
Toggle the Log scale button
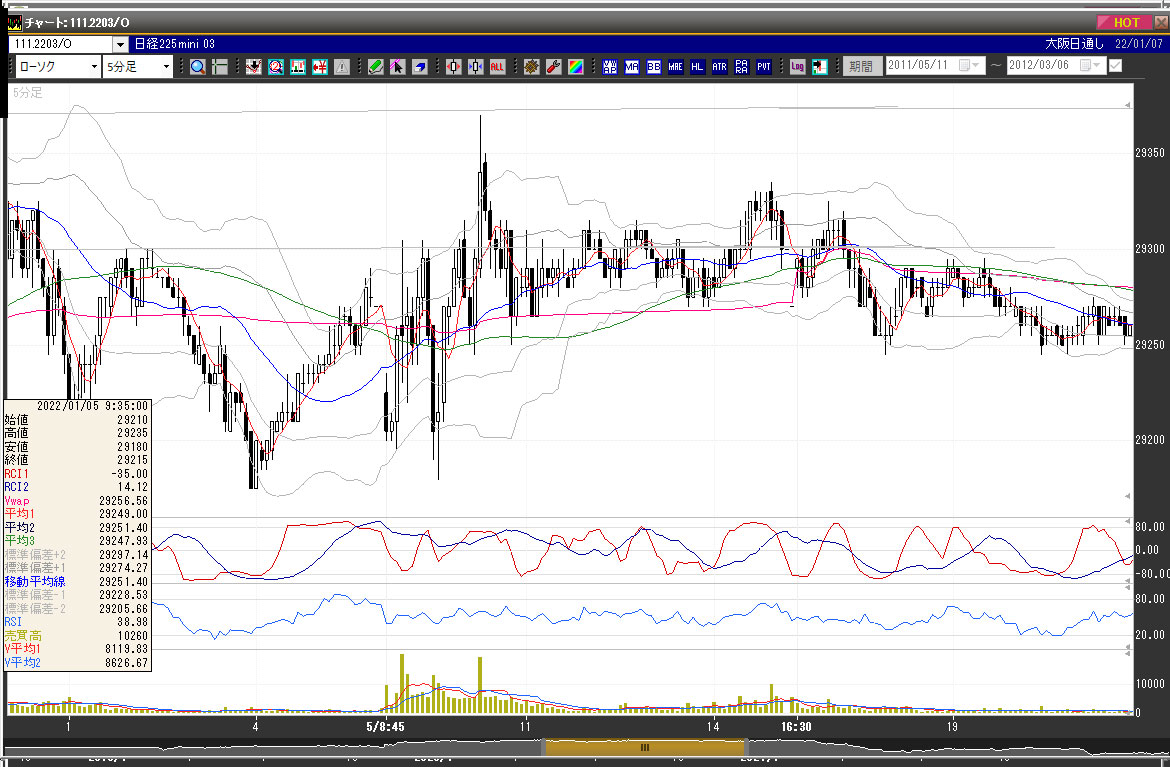798,67
